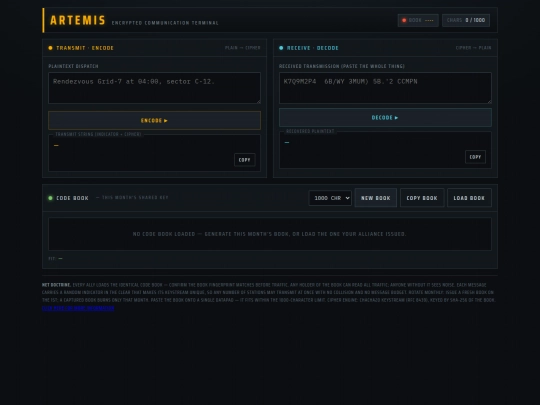Generate a NEW BOOK
This screenshot has height=405, width=540.
click(375, 198)
